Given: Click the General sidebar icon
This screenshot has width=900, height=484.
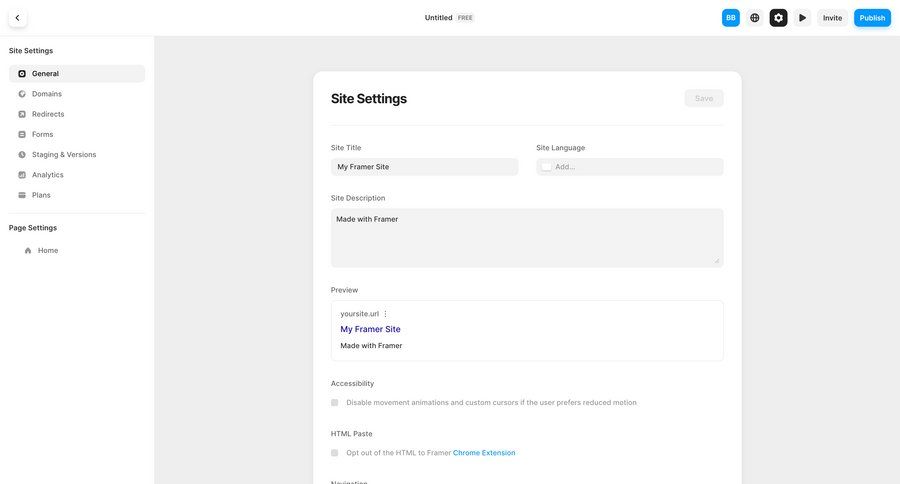Looking at the screenshot, I should click(x=22, y=73).
